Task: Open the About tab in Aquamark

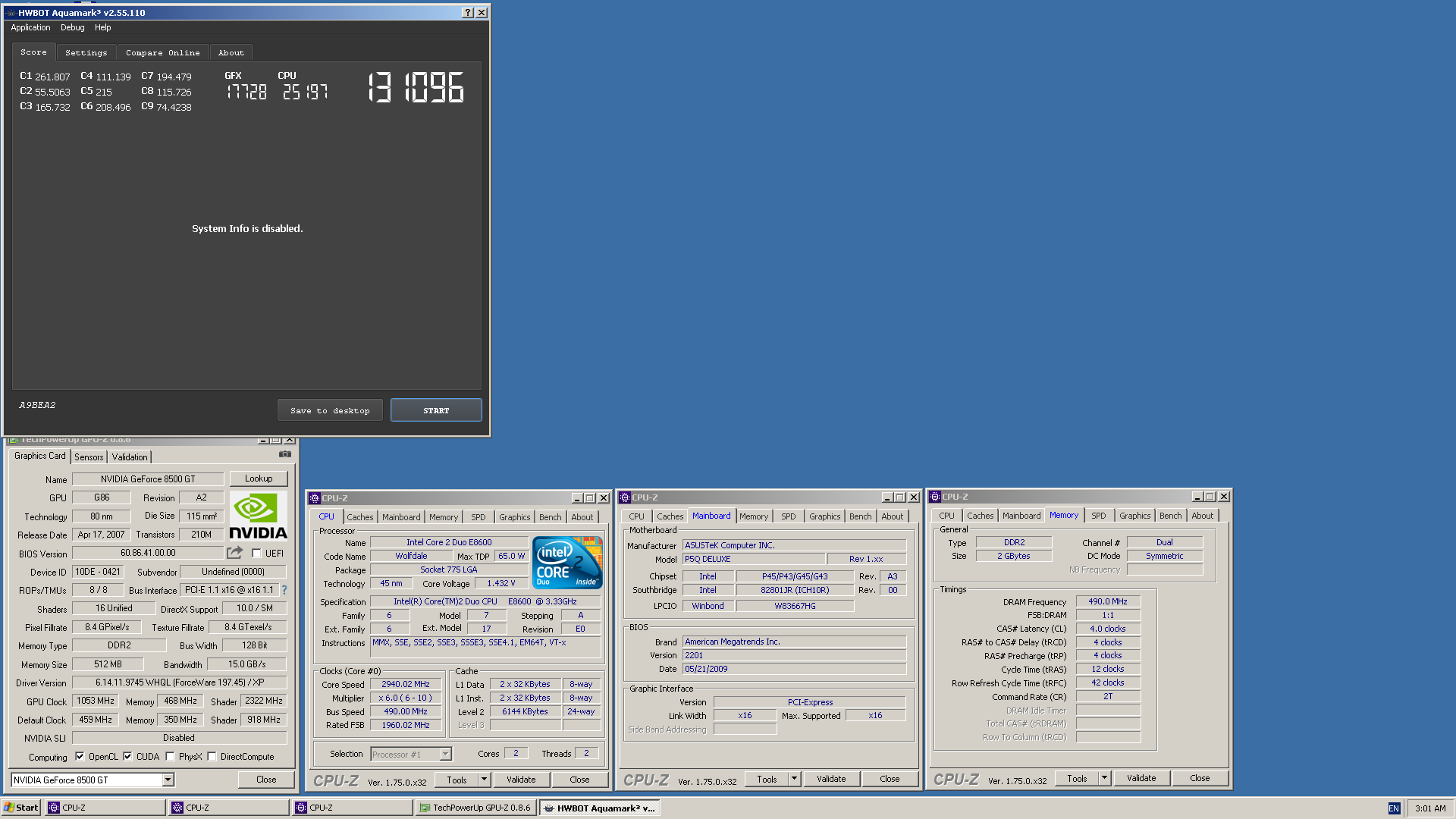Action: point(231,52)
